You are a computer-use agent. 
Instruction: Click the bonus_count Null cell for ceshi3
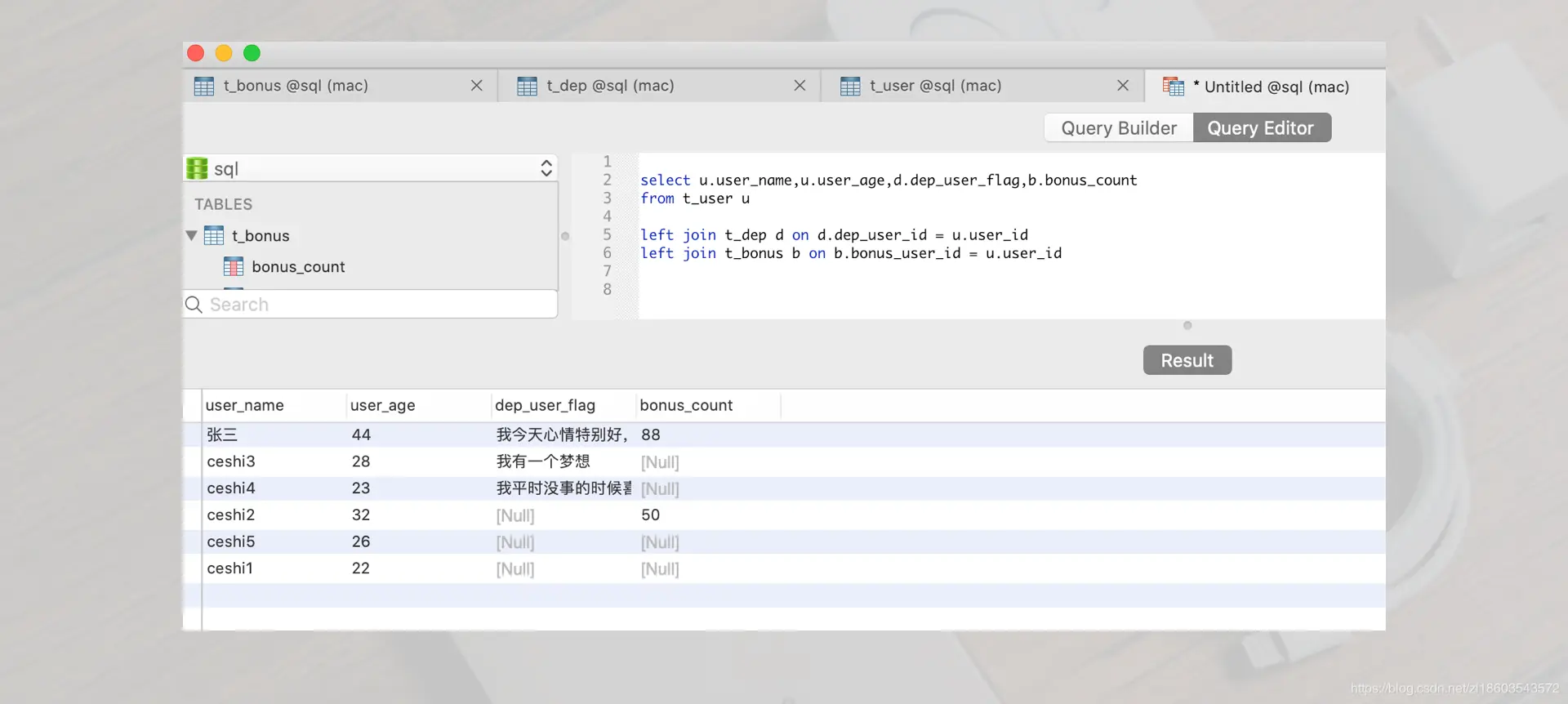pos(660,462)
